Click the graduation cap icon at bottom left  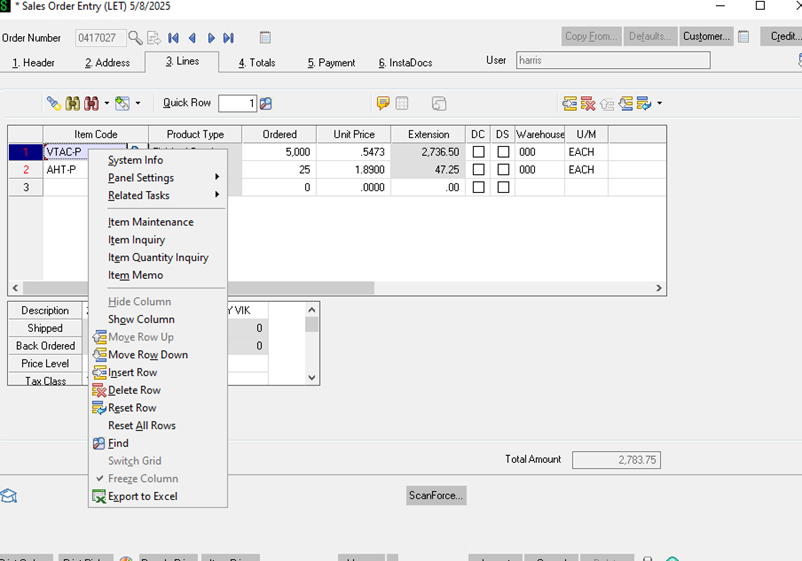coord(9,496)
